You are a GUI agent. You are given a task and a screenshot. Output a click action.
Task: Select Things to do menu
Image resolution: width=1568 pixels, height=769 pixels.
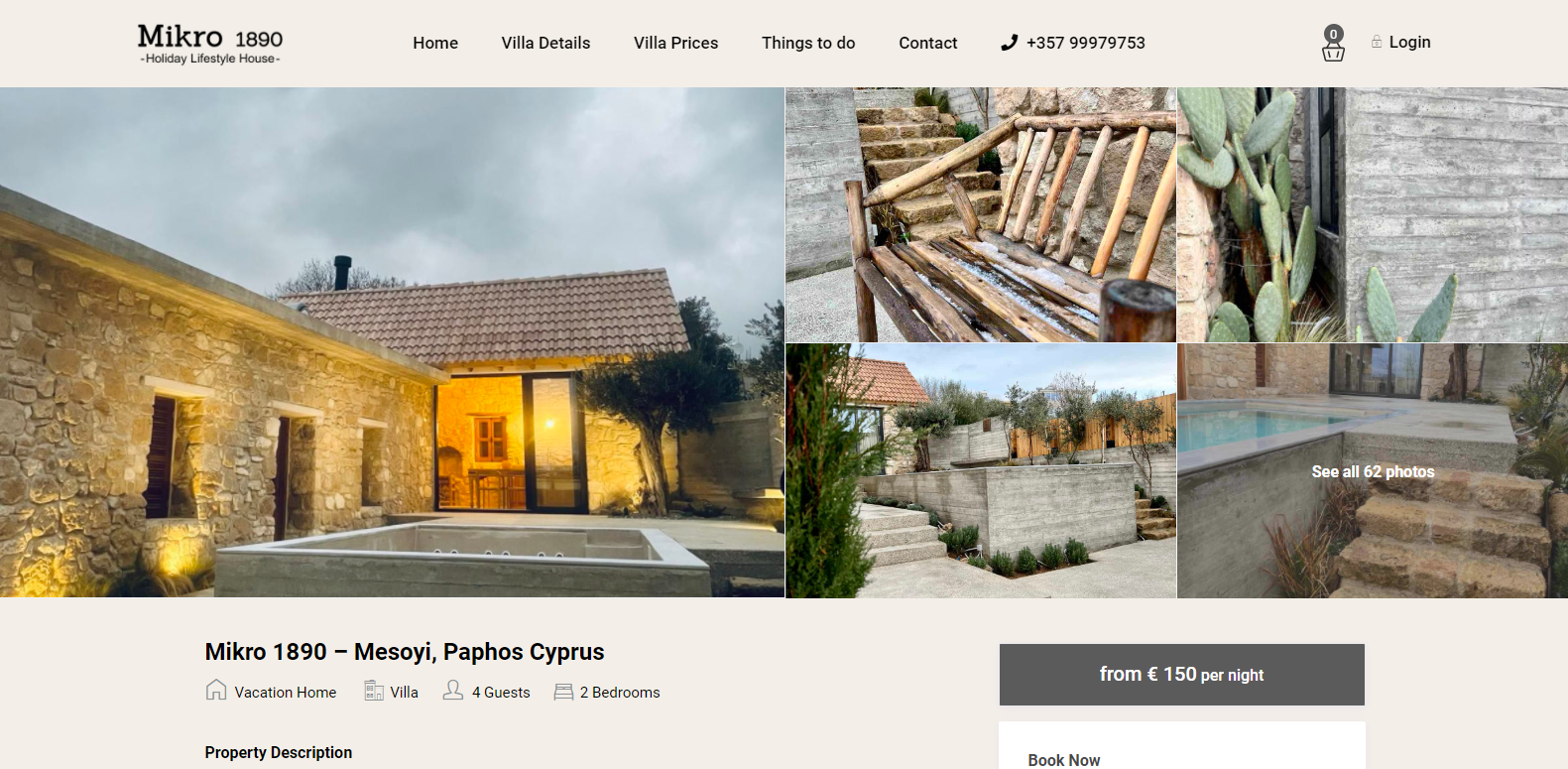[x=808, y=43]
